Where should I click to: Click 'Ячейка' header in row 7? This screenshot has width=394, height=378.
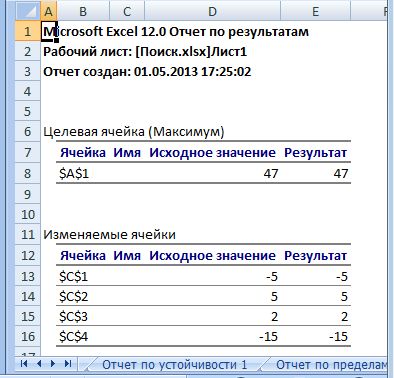tap(83, 153)
